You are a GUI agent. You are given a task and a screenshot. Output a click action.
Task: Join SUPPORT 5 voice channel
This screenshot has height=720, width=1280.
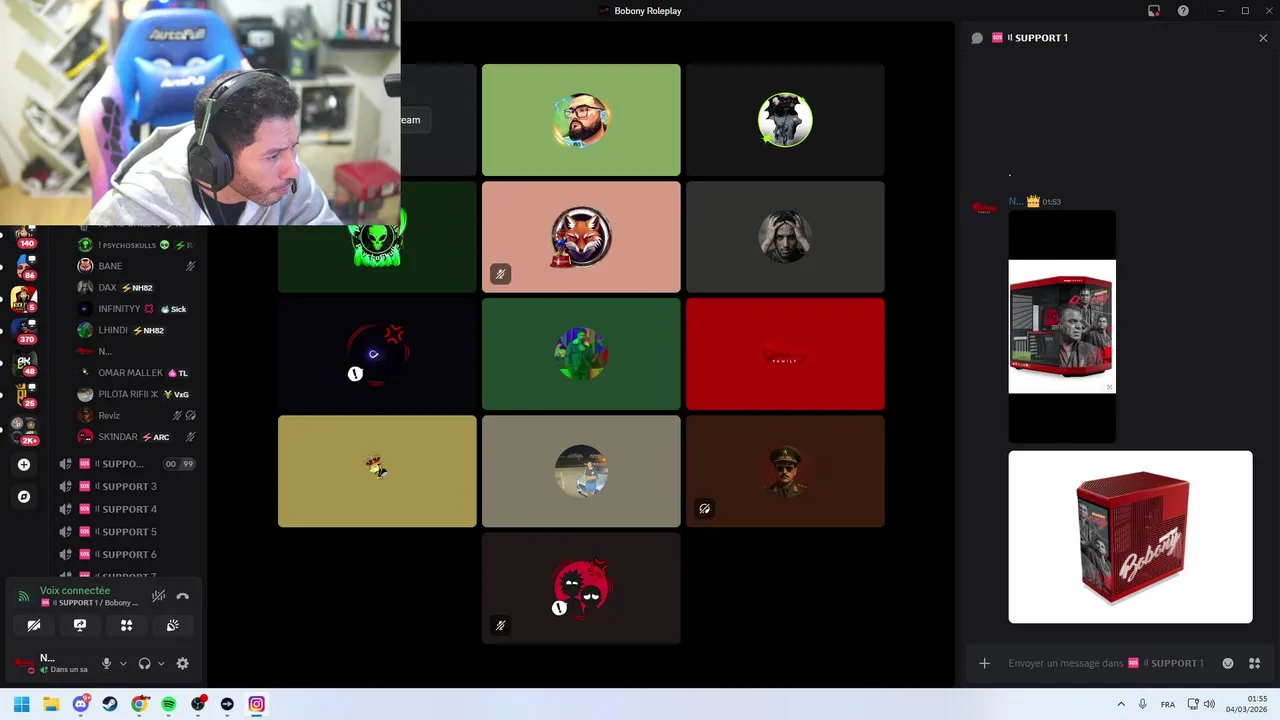click(128, 532)
